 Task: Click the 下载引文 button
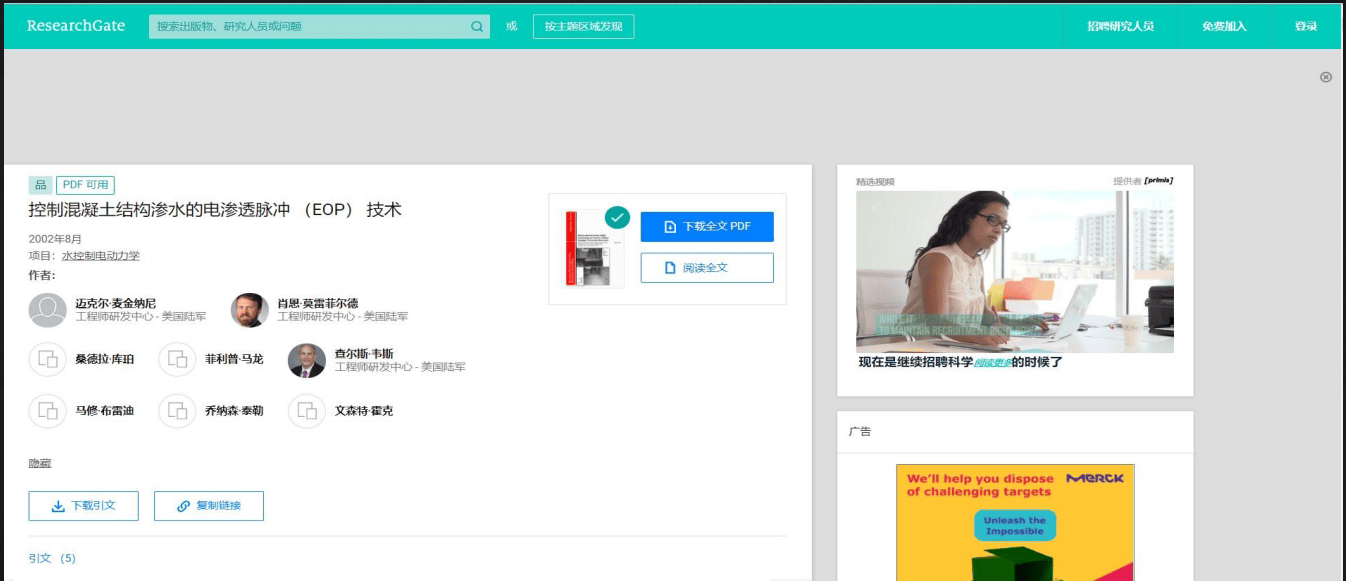coord(83,506)
